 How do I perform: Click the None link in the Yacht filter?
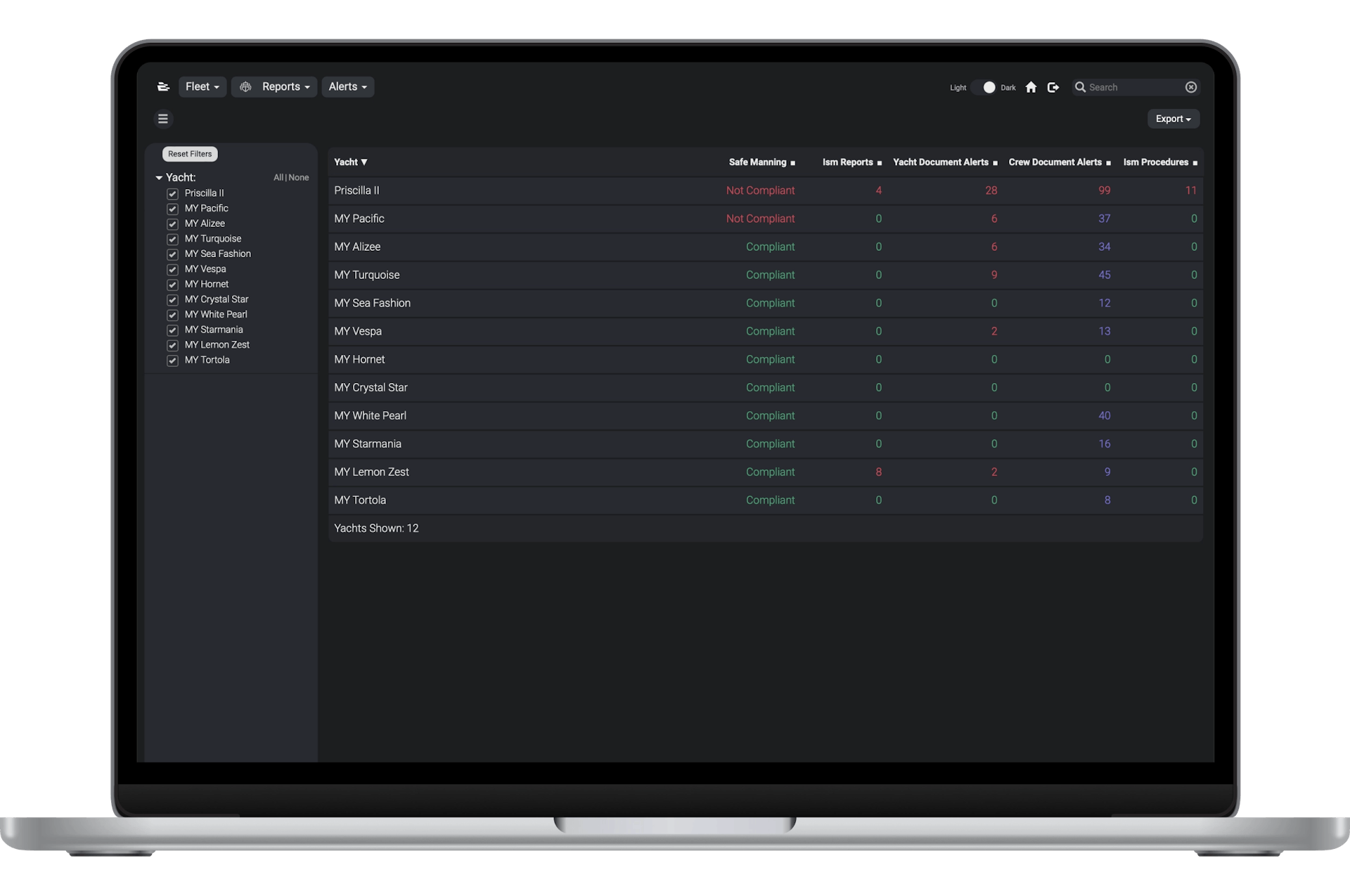[x=299, y=178]
